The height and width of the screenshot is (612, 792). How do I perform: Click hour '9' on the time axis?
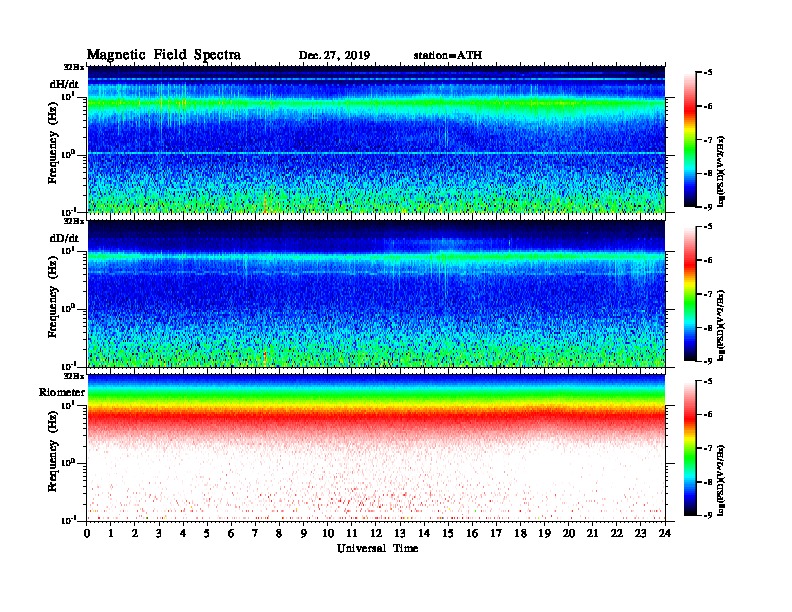(x=303, y=533)
